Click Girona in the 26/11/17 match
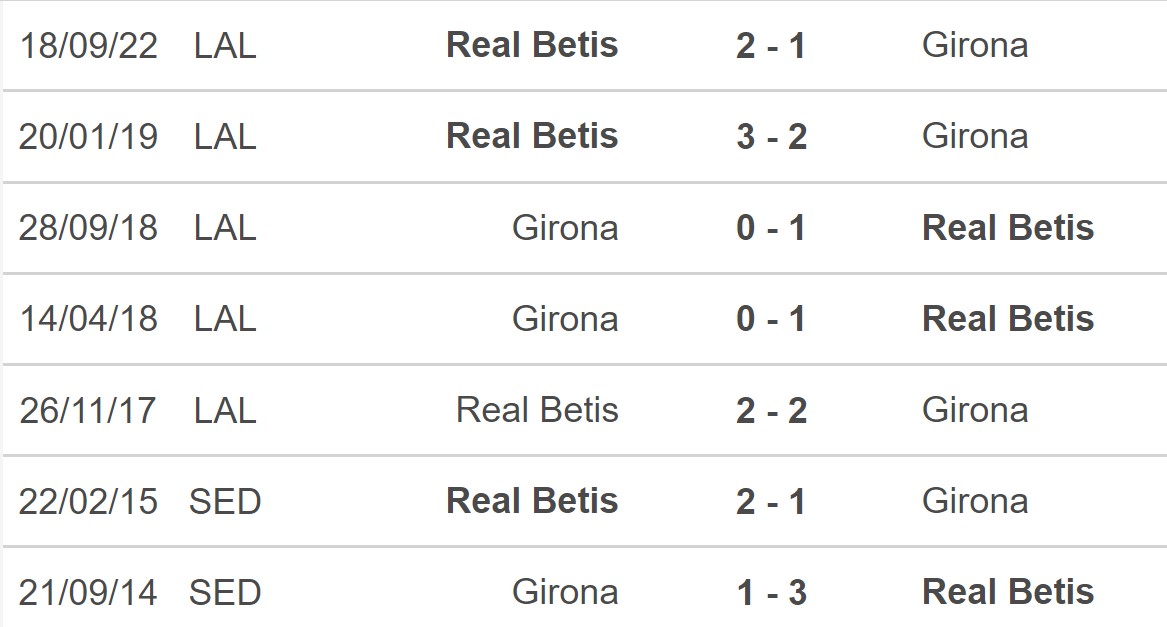 (975, 410)
